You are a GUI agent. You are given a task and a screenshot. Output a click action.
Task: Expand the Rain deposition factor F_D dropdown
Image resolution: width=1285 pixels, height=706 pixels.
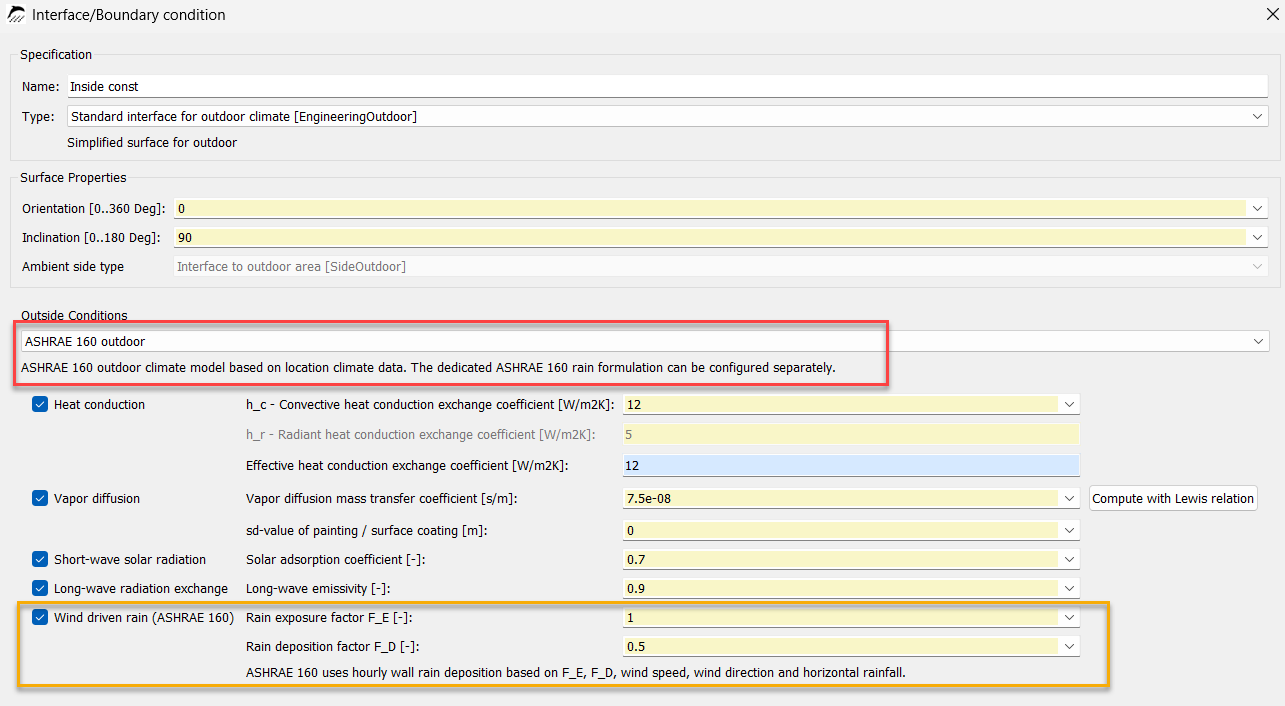click(1070, 647)
